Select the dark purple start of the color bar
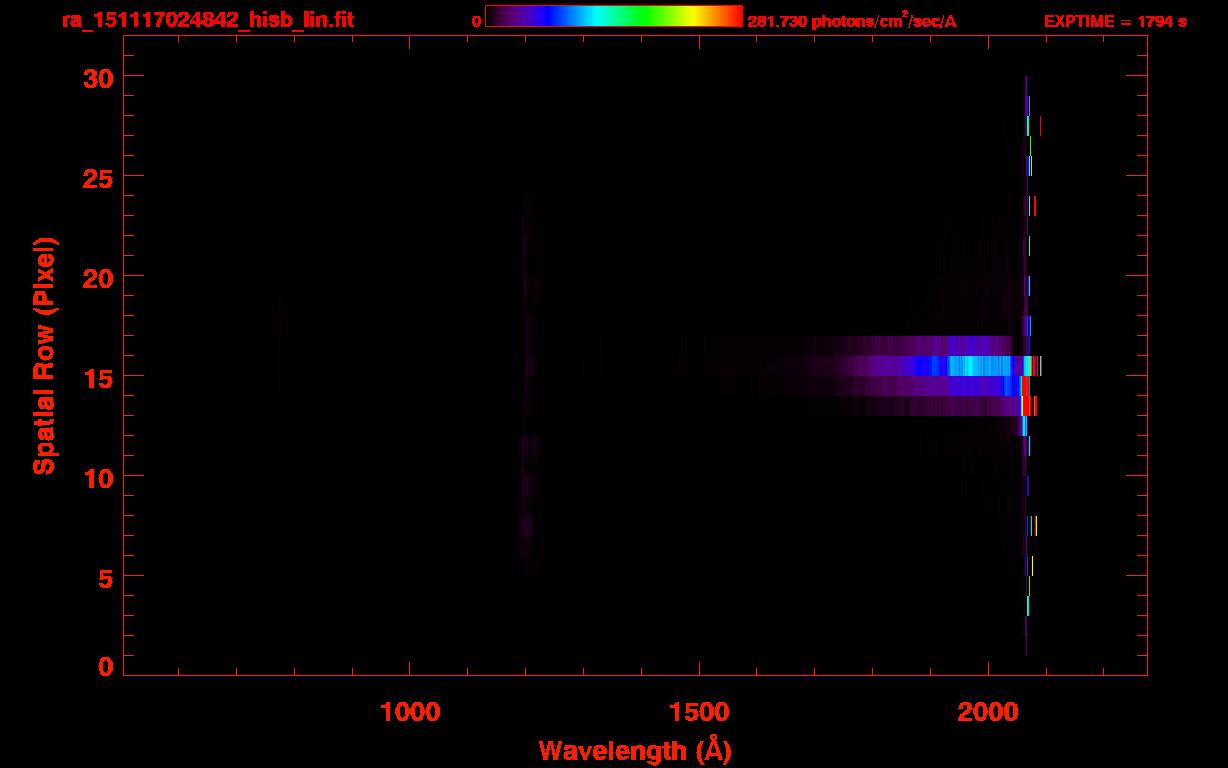Image resolution: width=1228 pixels, height=768 pixels. point(500,16)
